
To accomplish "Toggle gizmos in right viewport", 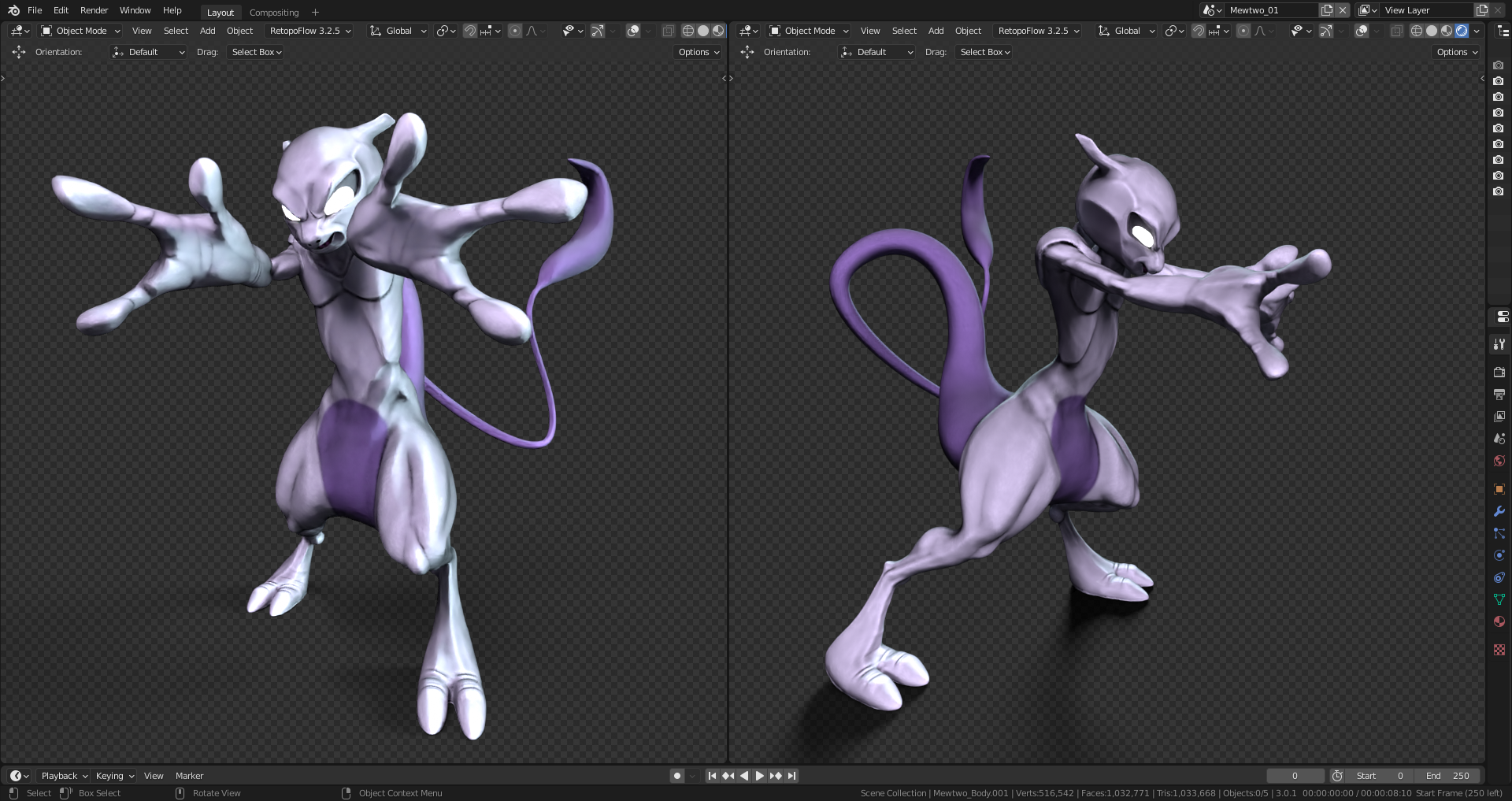I will point(1326,31).
